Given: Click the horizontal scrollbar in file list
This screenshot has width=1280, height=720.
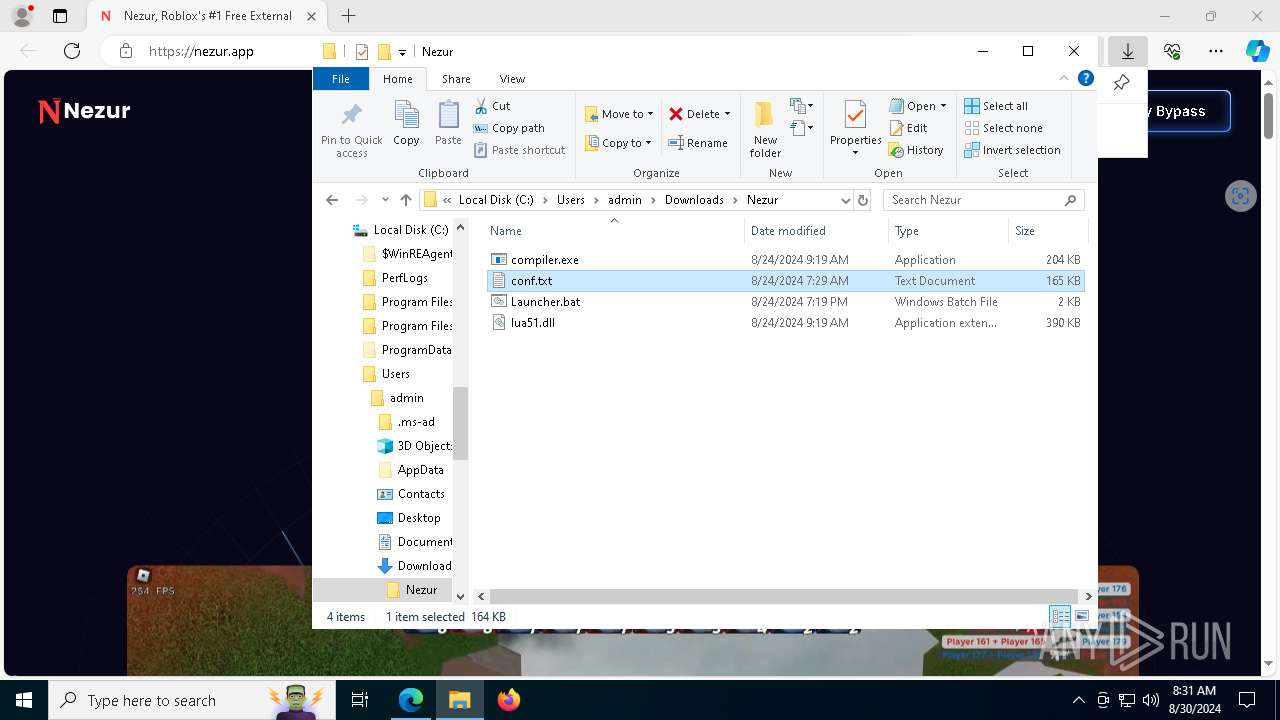Looking at the screenshot, I should point(783,596).
